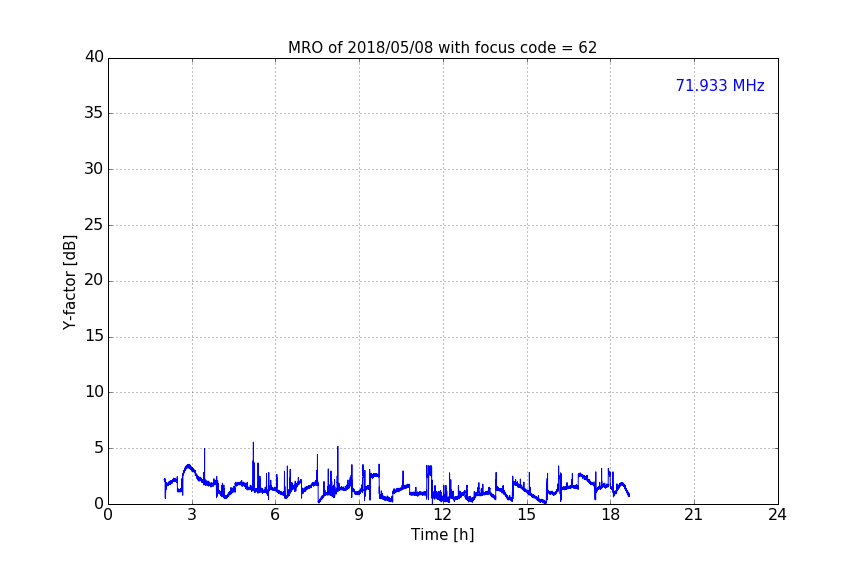Viewport: 864px width, 576px height.
Task: Click the x-axis tick label '12'
Action: [x=442, y=515]
